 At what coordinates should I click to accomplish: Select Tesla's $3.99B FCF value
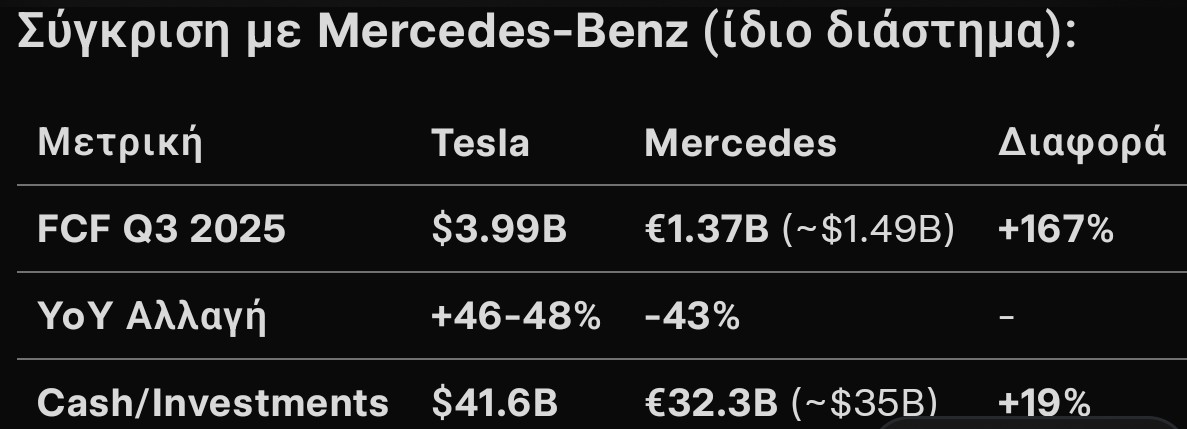click(x=499, y=230)
